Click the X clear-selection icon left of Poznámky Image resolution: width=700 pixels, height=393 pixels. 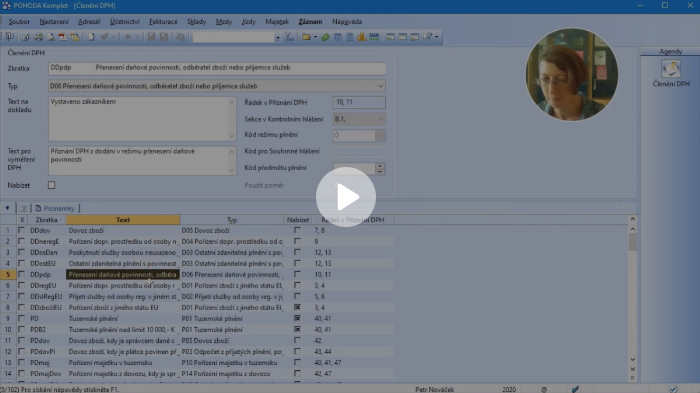[24, 209]
